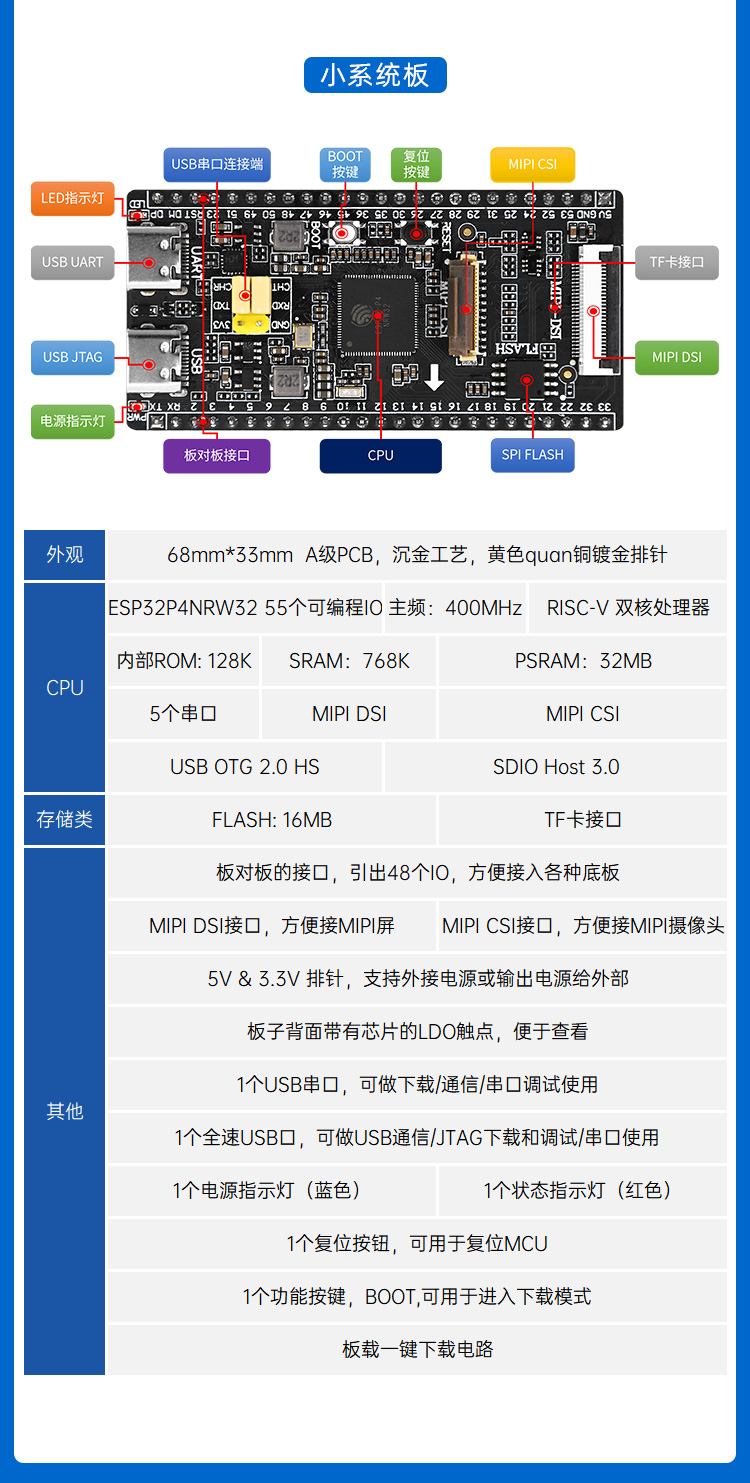Image resolution: width=750 pixels, height=1483 pixels.
Task: Click the green MIPI DSI callout label
Action: (x=677, y=357)
